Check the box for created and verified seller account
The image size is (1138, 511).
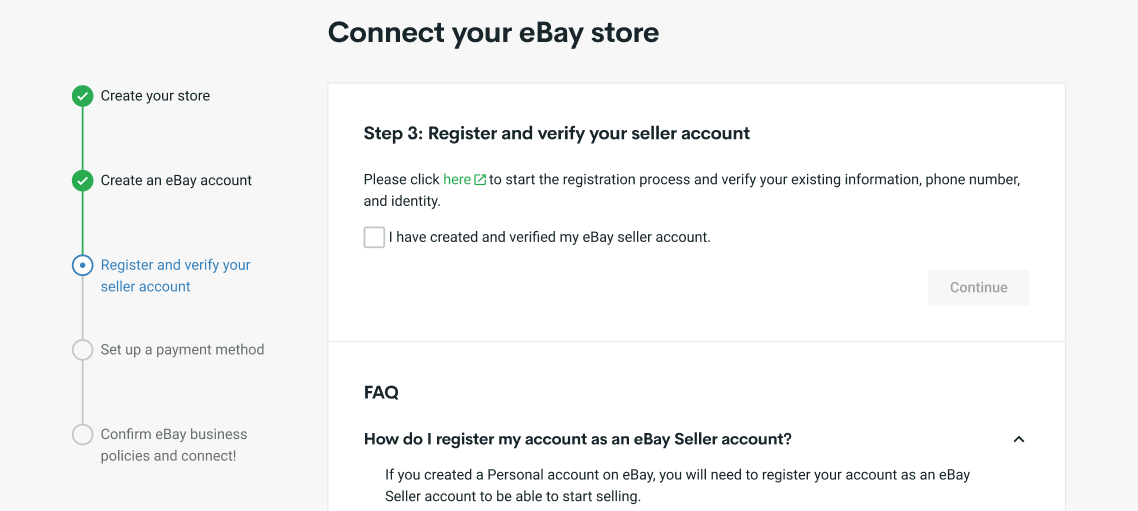coord(374,237)
